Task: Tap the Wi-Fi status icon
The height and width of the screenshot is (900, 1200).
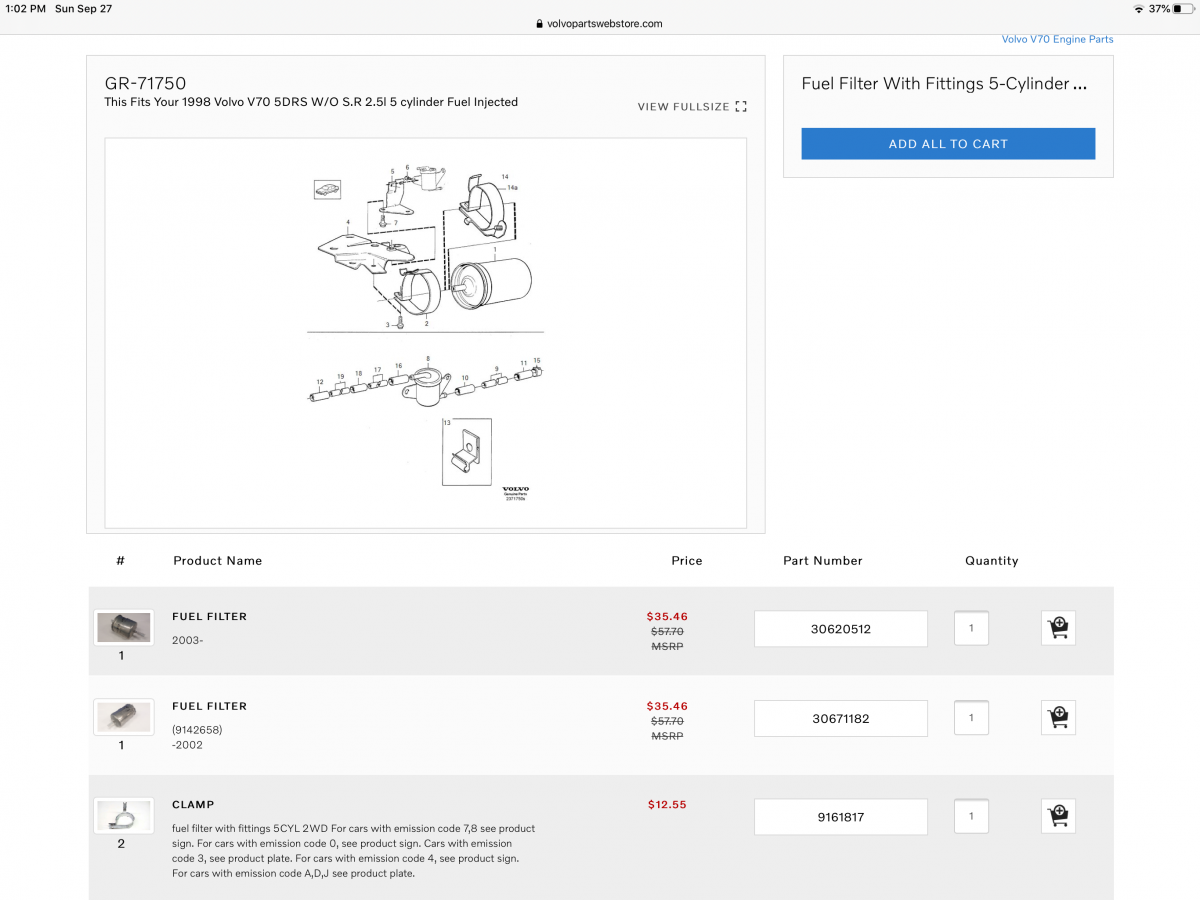Action: pyautogui.click(x=1138, y=8)
